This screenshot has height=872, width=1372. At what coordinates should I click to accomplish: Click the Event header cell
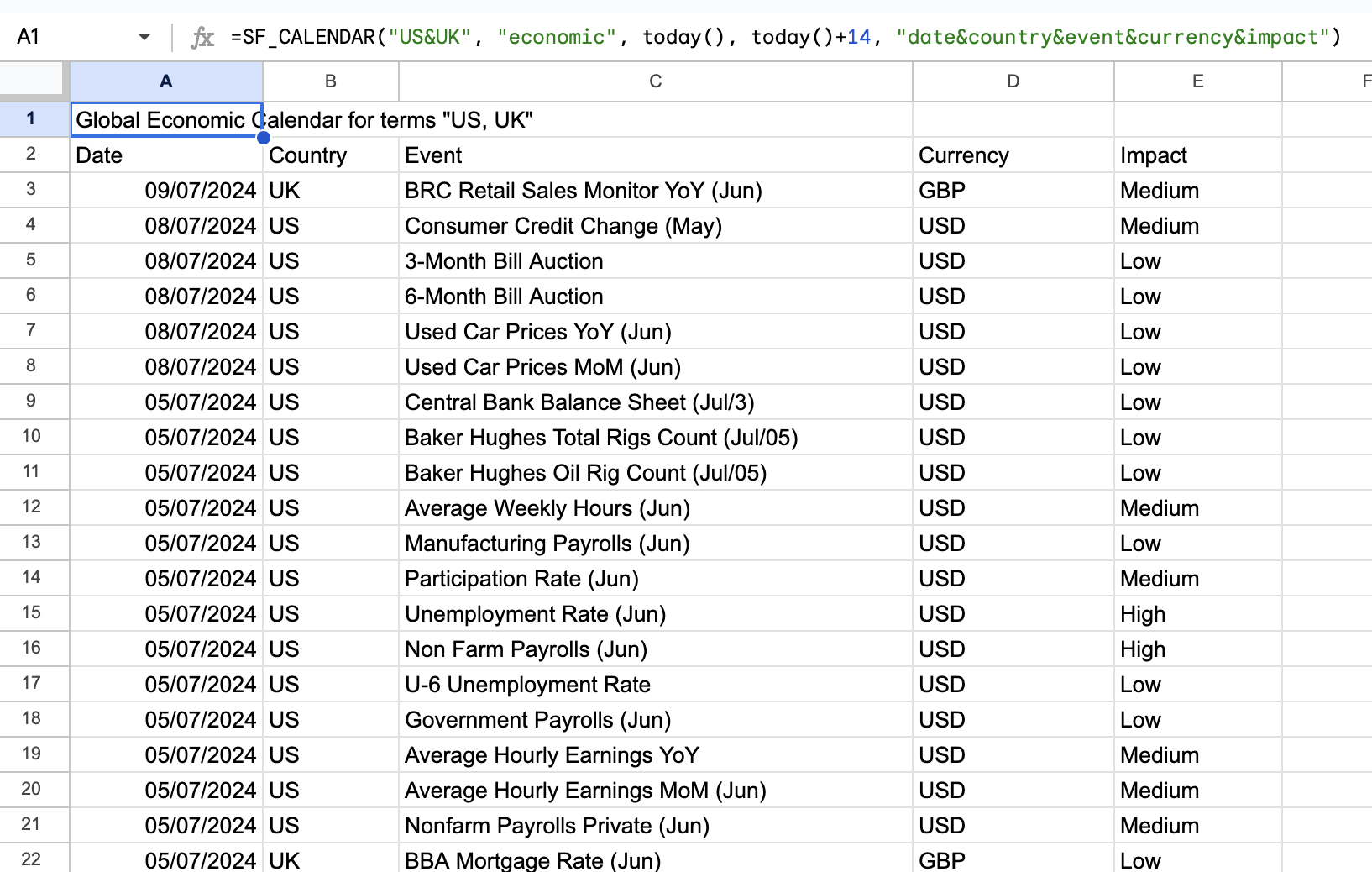click(656, 155)
